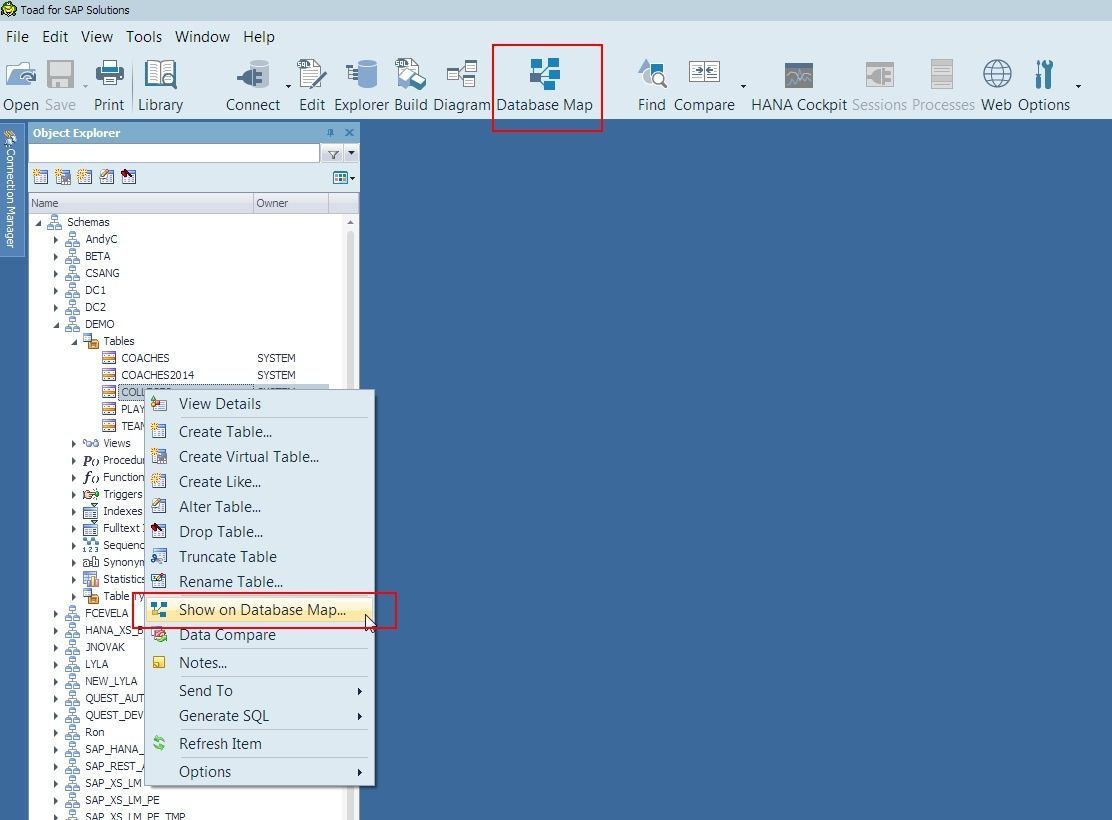Open the Connect button dropdown arrow
Viewport: 1112px width, 820px height.
tap(288, 87)
